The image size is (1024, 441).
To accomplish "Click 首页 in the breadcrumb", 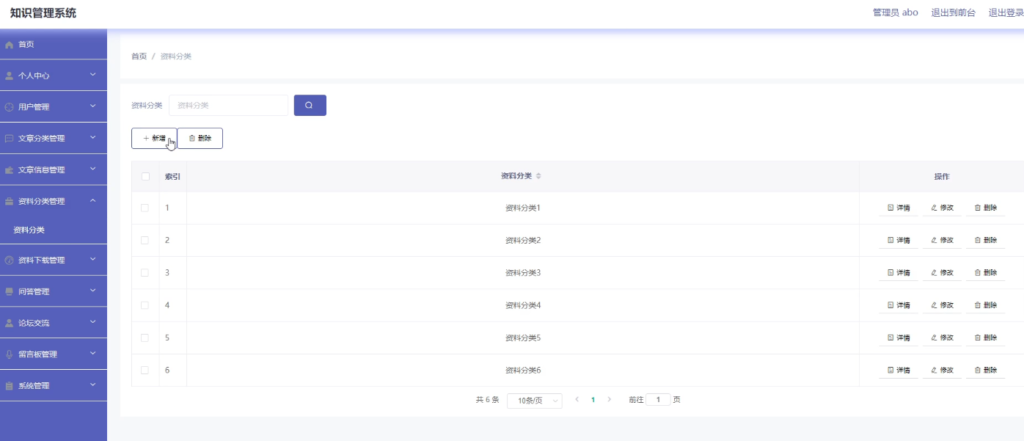I will point(139,57).
